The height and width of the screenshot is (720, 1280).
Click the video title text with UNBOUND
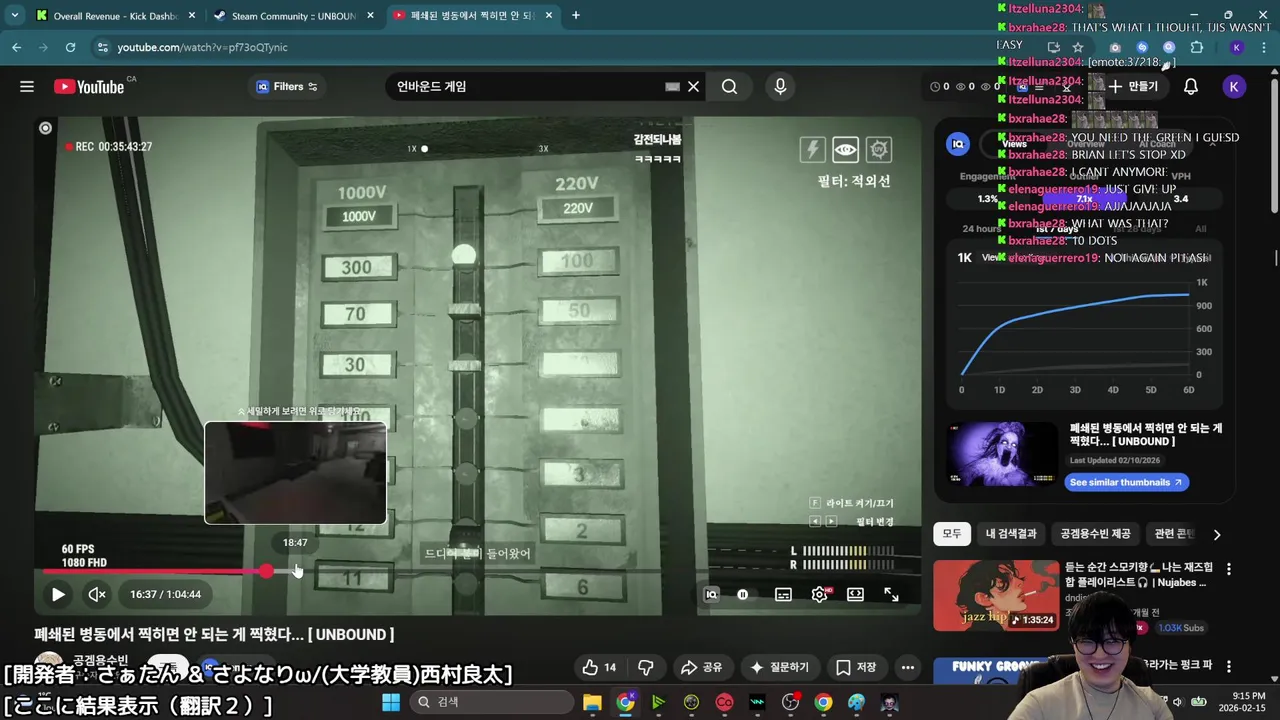click(x=214, y=634)
